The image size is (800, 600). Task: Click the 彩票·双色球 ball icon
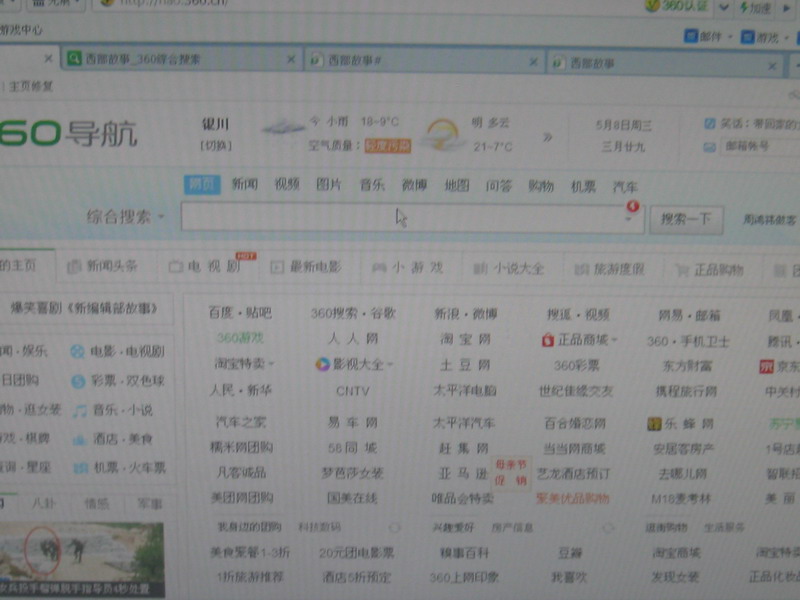tap(78, 381)
